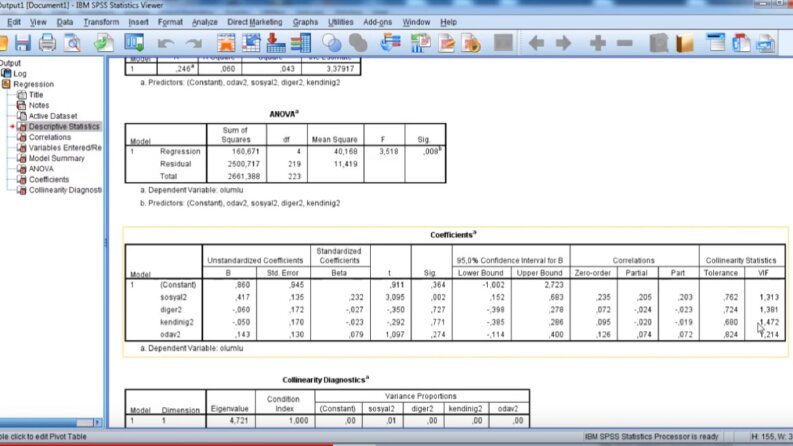Open the Graphs menu
Image resolution: width=793 pixels, height=446 pixels.
point(305,22)
